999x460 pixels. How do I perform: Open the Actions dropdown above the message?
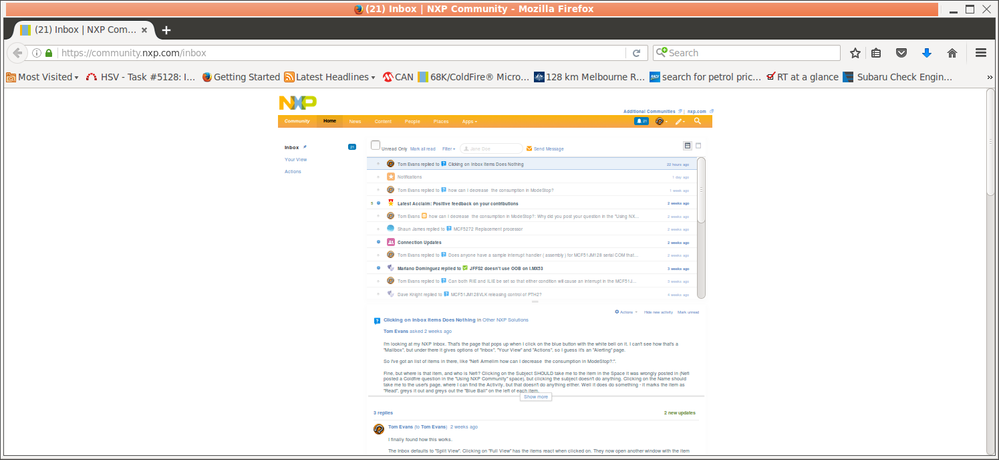(626, 312)
